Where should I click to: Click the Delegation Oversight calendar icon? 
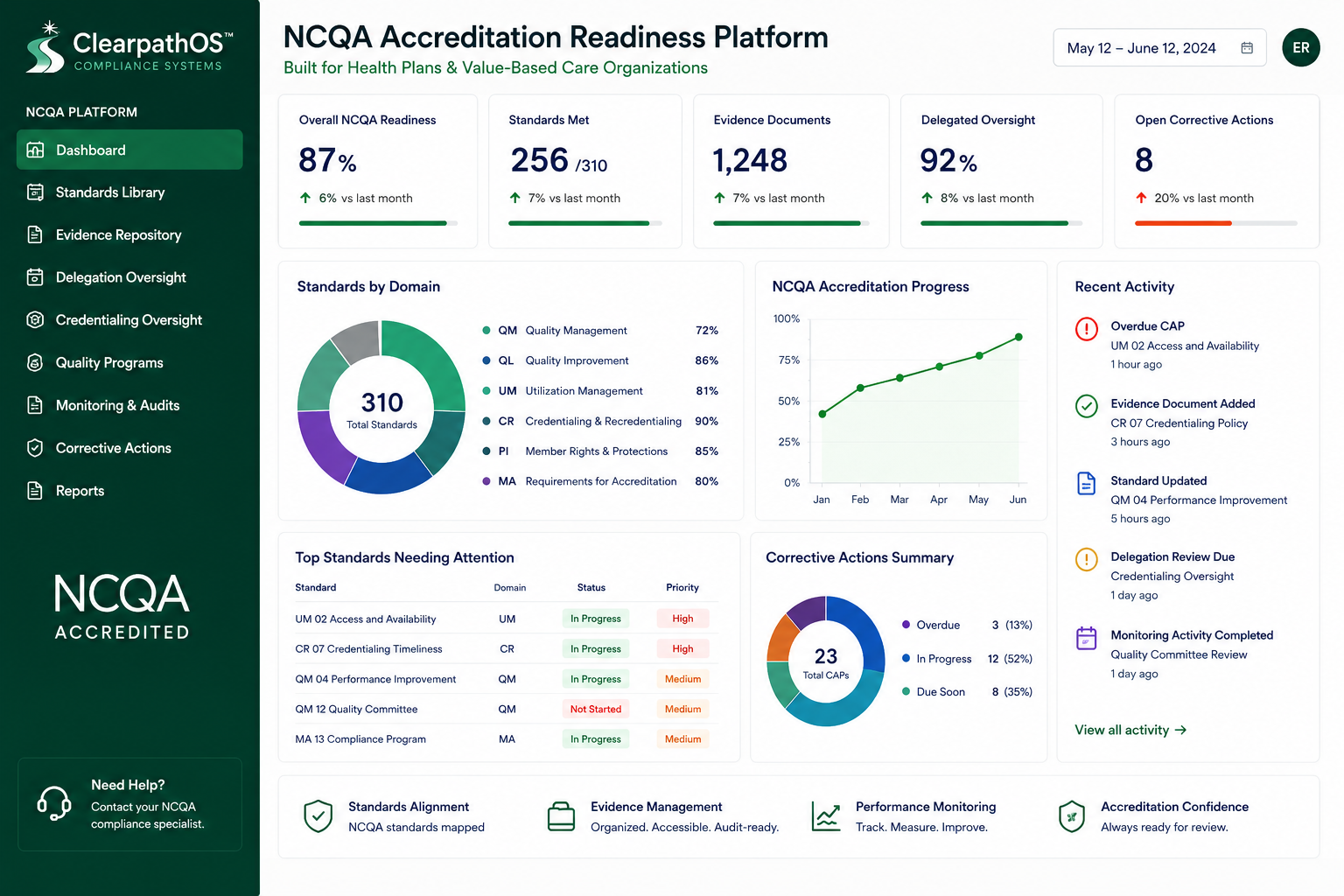[x=35, y=277]
